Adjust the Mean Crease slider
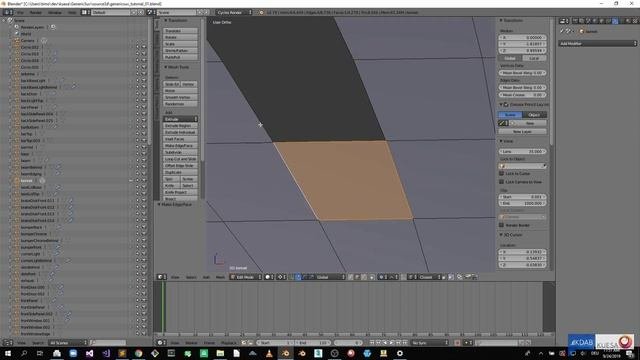The height and width of the screenshot is (360, 640). tap(522, 95)
